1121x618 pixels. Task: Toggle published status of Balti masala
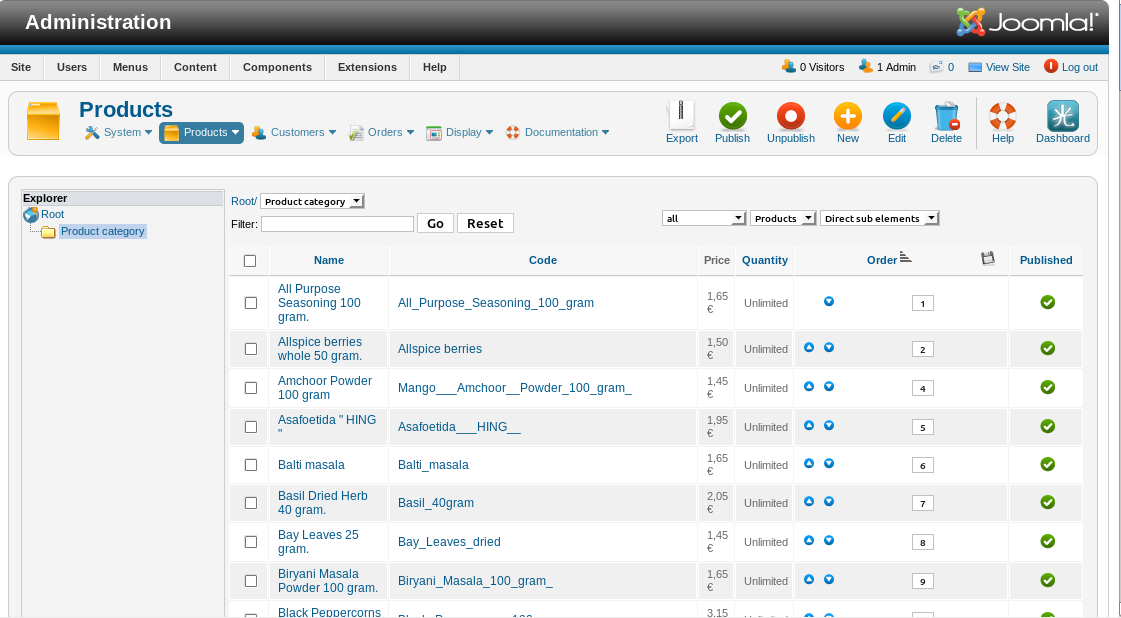(1047, 464)
